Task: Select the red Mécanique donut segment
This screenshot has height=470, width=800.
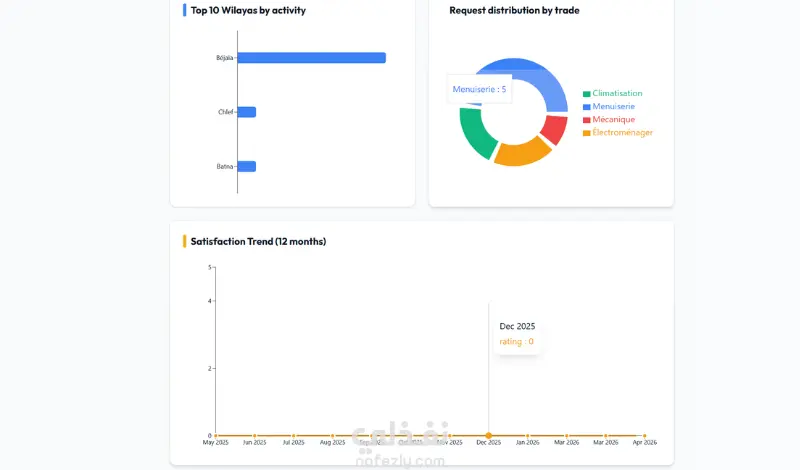Action: pyautogui.click(x=555, y=128)
